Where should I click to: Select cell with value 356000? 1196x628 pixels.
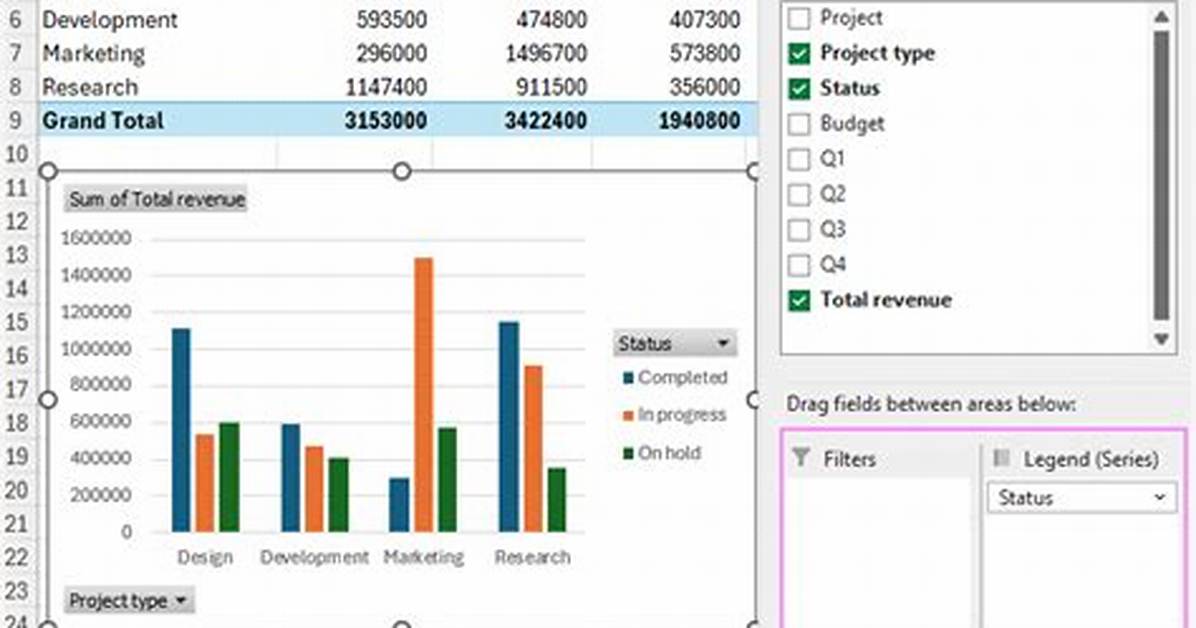coord(705,87)
